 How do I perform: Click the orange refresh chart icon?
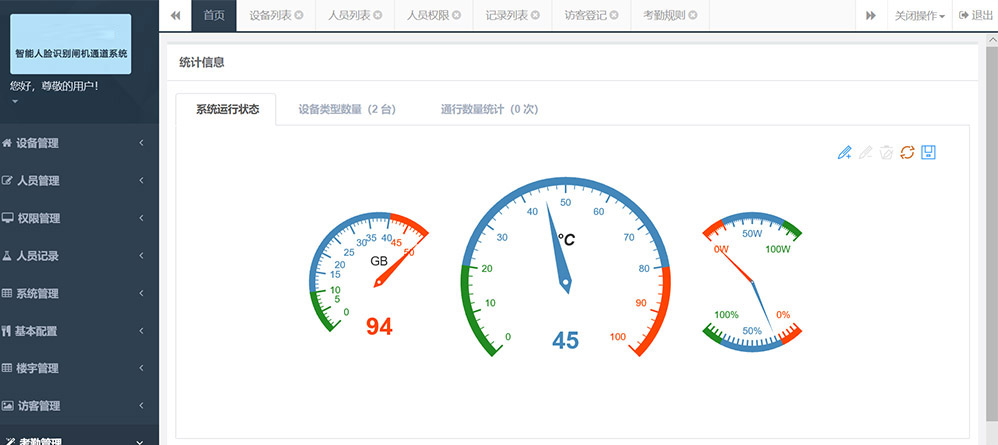(x=907, y=152)
